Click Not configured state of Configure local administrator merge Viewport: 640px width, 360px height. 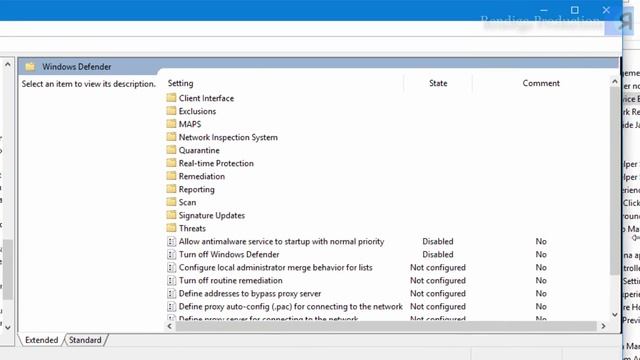point(438,268)
